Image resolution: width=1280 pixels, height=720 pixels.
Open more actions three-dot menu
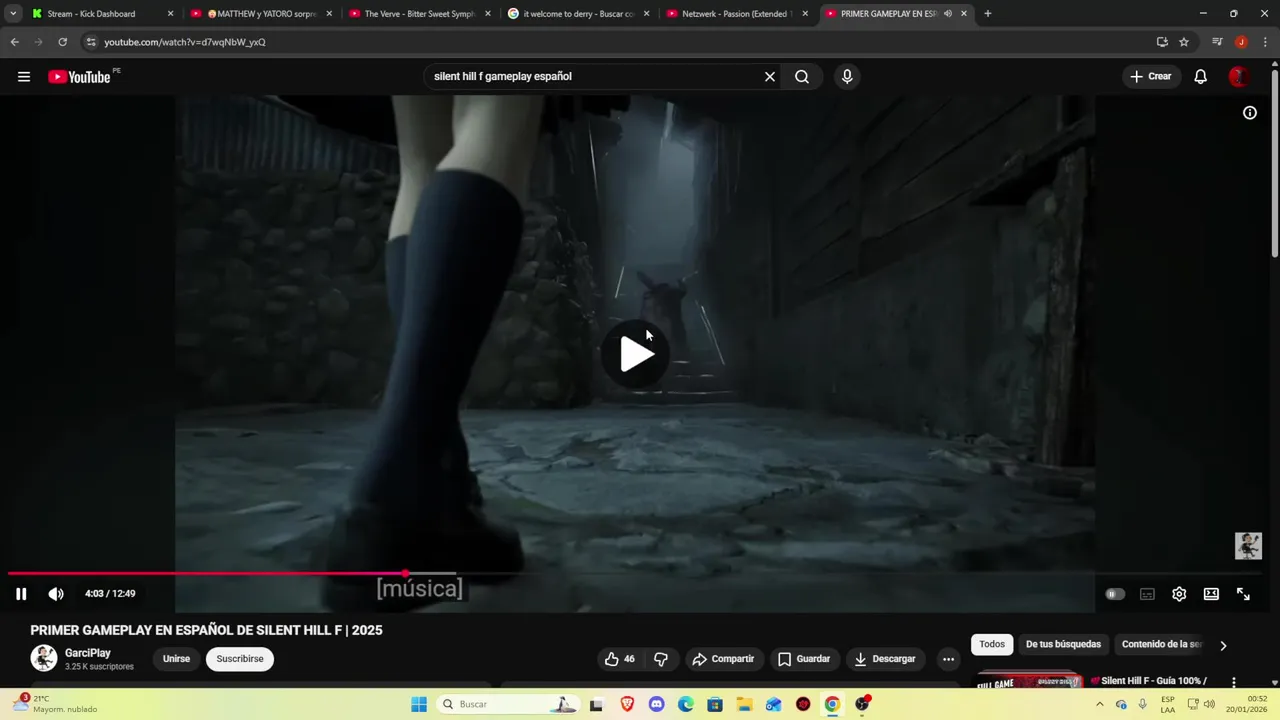point(948,659)
